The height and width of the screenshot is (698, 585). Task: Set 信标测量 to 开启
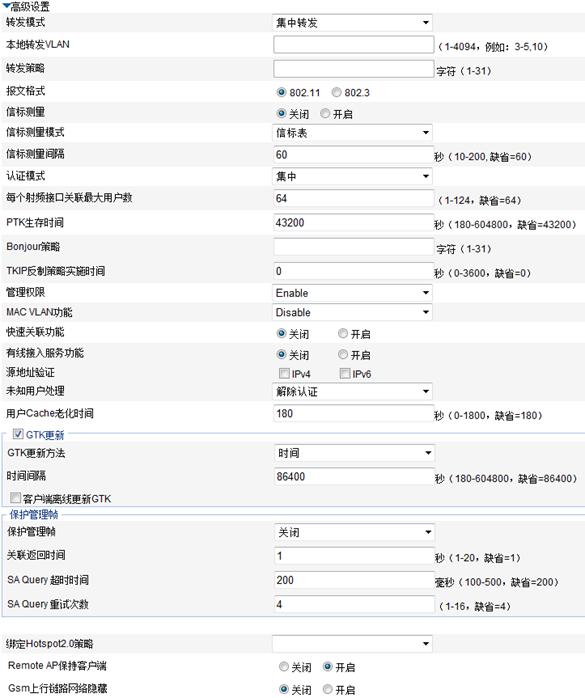(x=325, y=114)
